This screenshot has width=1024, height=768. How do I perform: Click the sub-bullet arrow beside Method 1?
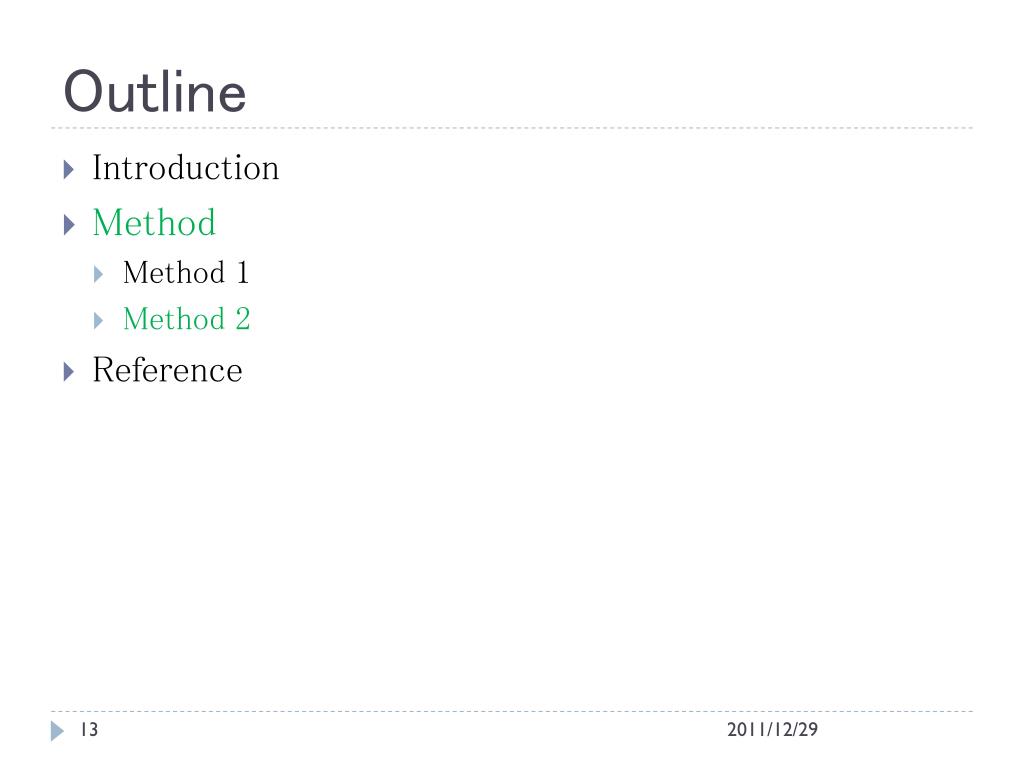(99, 274)
